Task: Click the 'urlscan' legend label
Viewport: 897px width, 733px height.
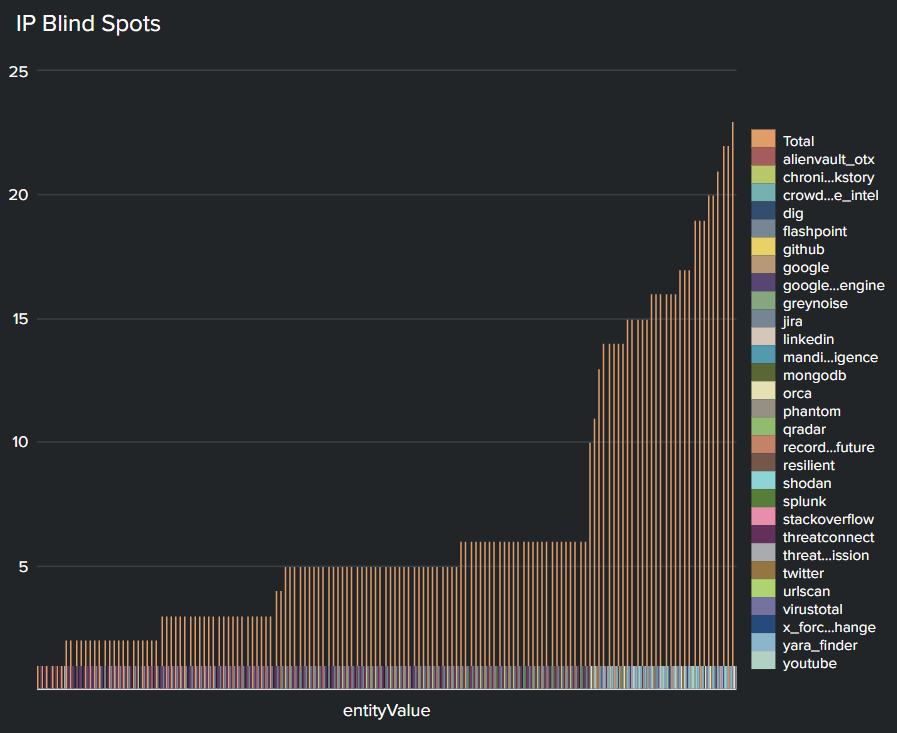Action: [x=806, y=592]
